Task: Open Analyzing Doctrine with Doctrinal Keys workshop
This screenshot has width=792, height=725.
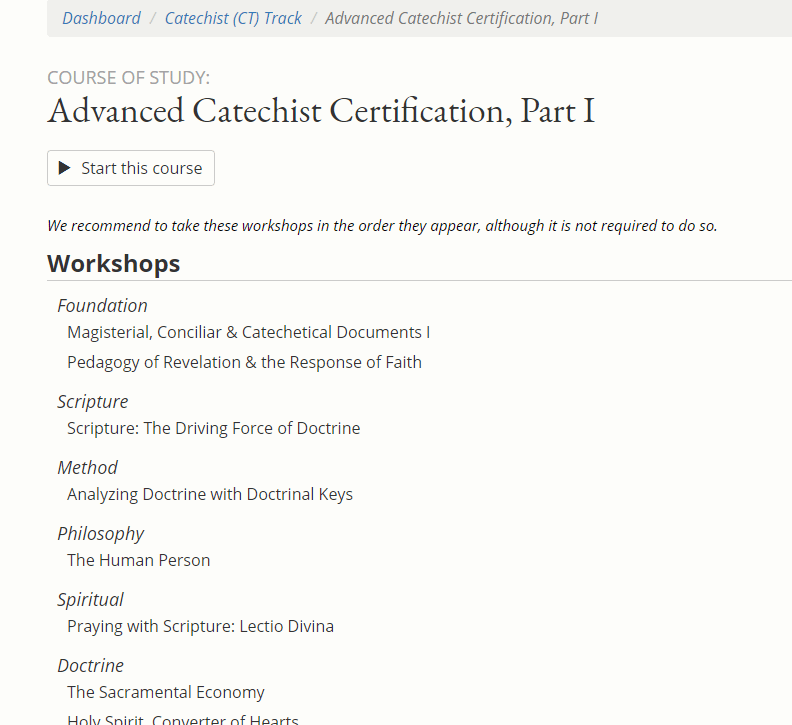Action: tap(210, 494)
